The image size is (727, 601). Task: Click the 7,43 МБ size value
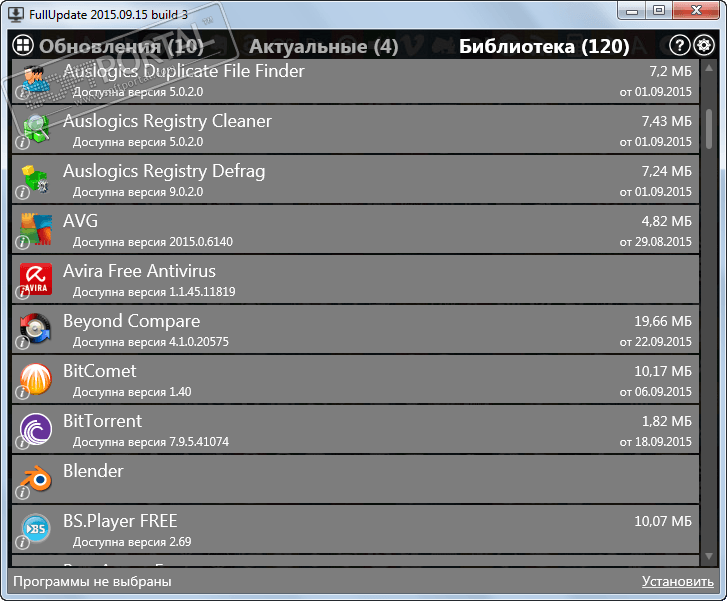667,121
